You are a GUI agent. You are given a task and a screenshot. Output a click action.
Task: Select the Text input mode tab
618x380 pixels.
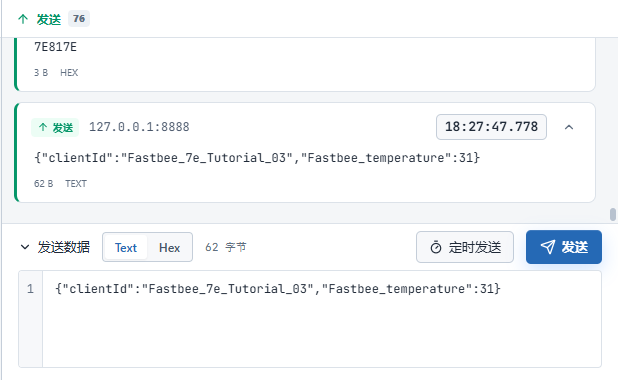tap(126, 248)
